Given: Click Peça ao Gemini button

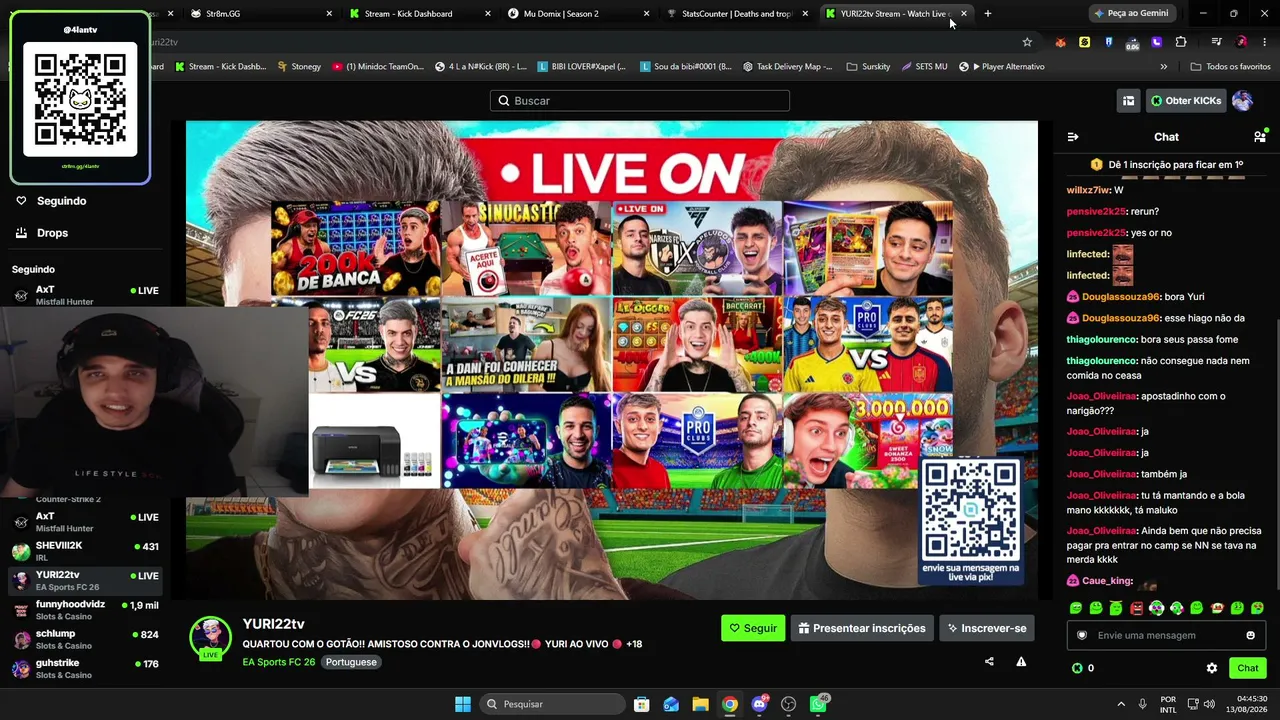Looking at the screenshot, I should pyautogui.click(x=1131, y=13).
